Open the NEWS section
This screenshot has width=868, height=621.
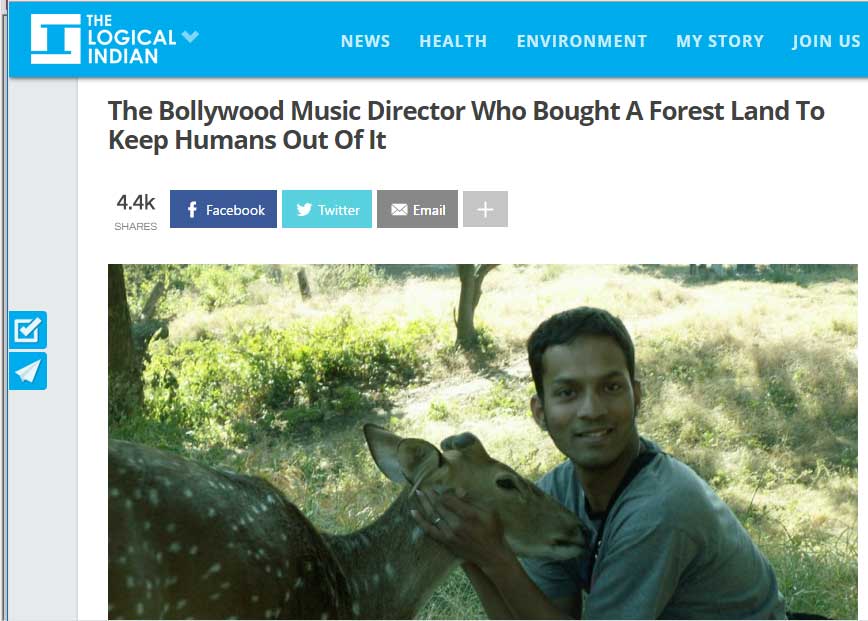coord(365,41)
